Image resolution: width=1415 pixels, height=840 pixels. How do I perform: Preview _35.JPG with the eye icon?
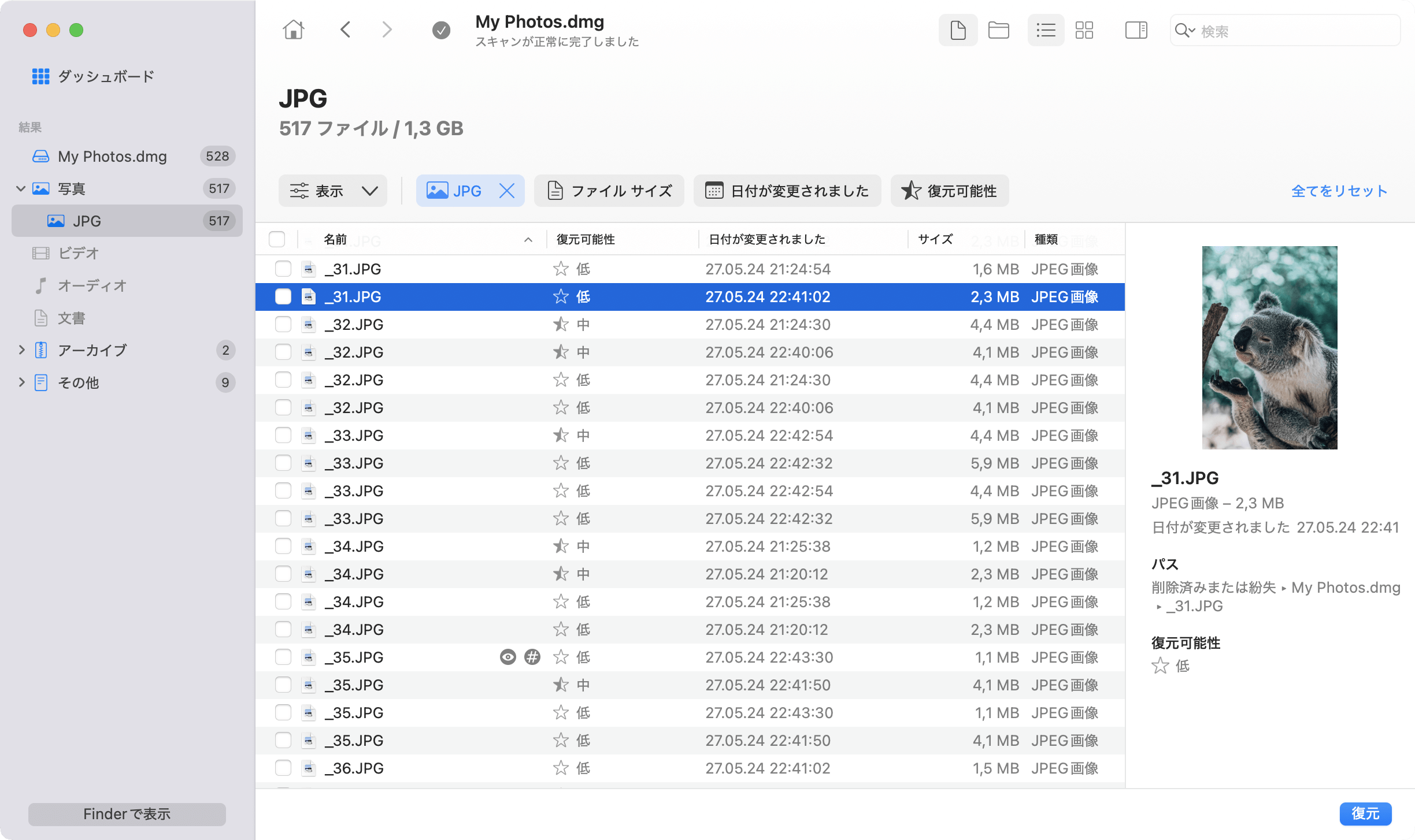click(508, 657)
